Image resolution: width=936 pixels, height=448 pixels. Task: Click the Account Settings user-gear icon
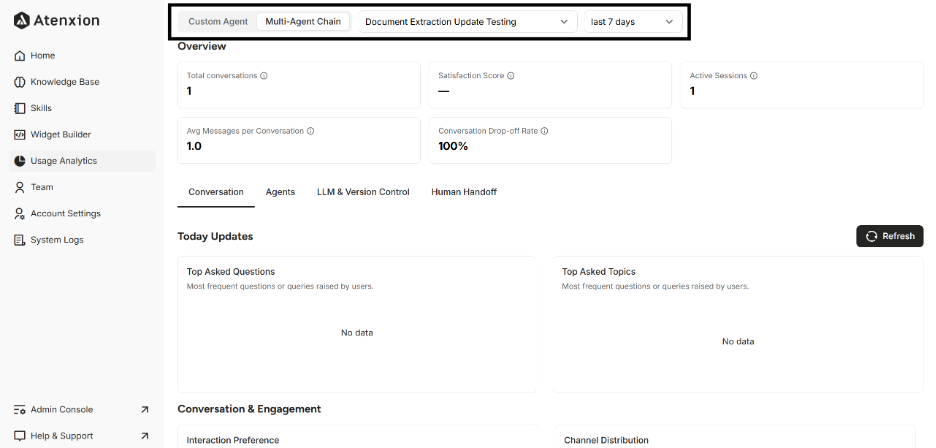click(x=19, y=213)
